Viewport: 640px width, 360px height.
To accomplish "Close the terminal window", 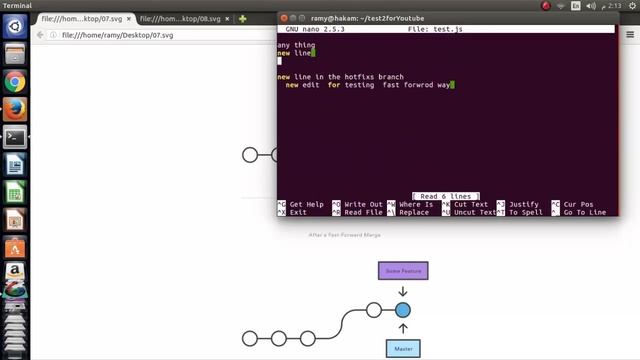I will coord(284,18).
